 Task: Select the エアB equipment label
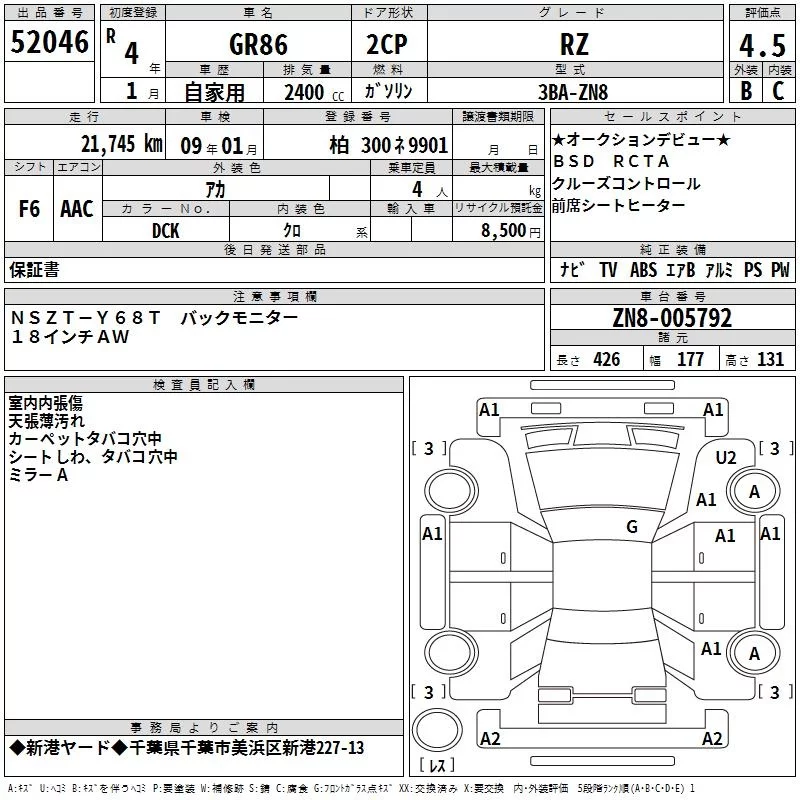[680, 269]
